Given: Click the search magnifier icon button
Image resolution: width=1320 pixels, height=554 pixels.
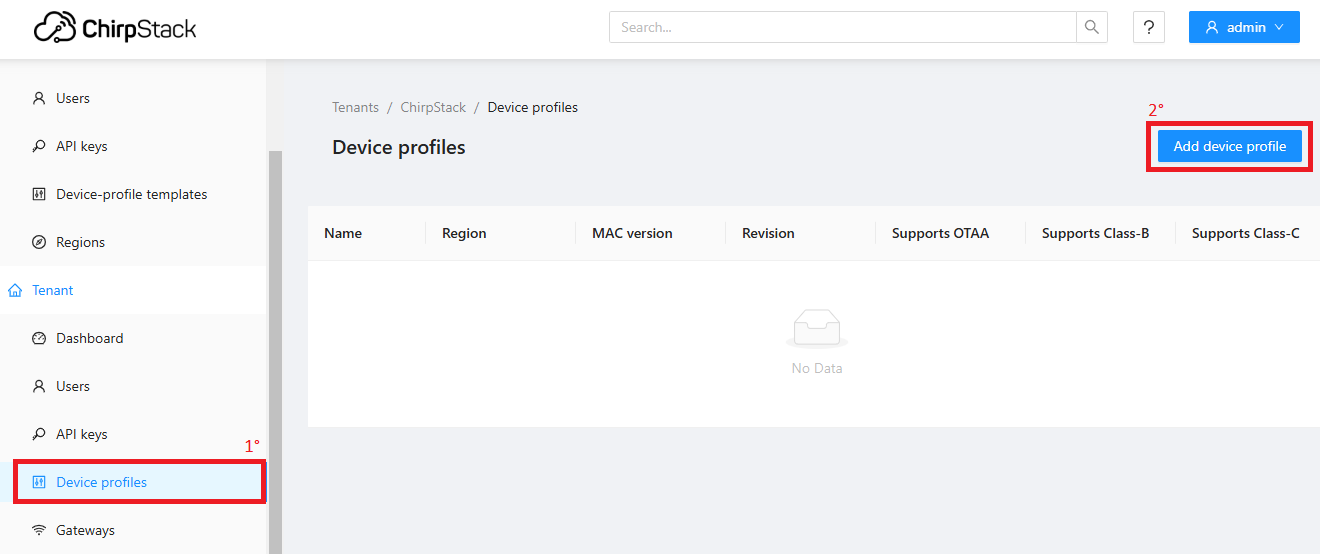Looking at the screenshot, I should 1091,27.
